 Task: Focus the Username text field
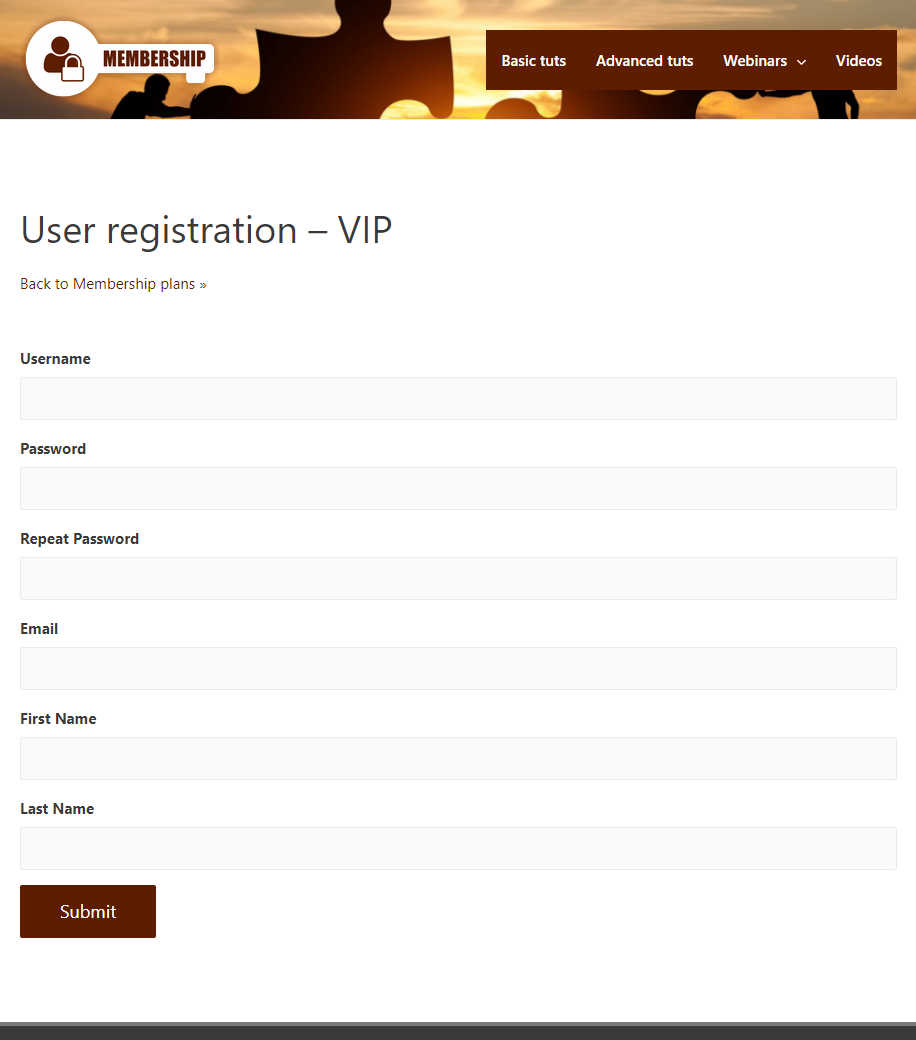(x=458, y=399)
